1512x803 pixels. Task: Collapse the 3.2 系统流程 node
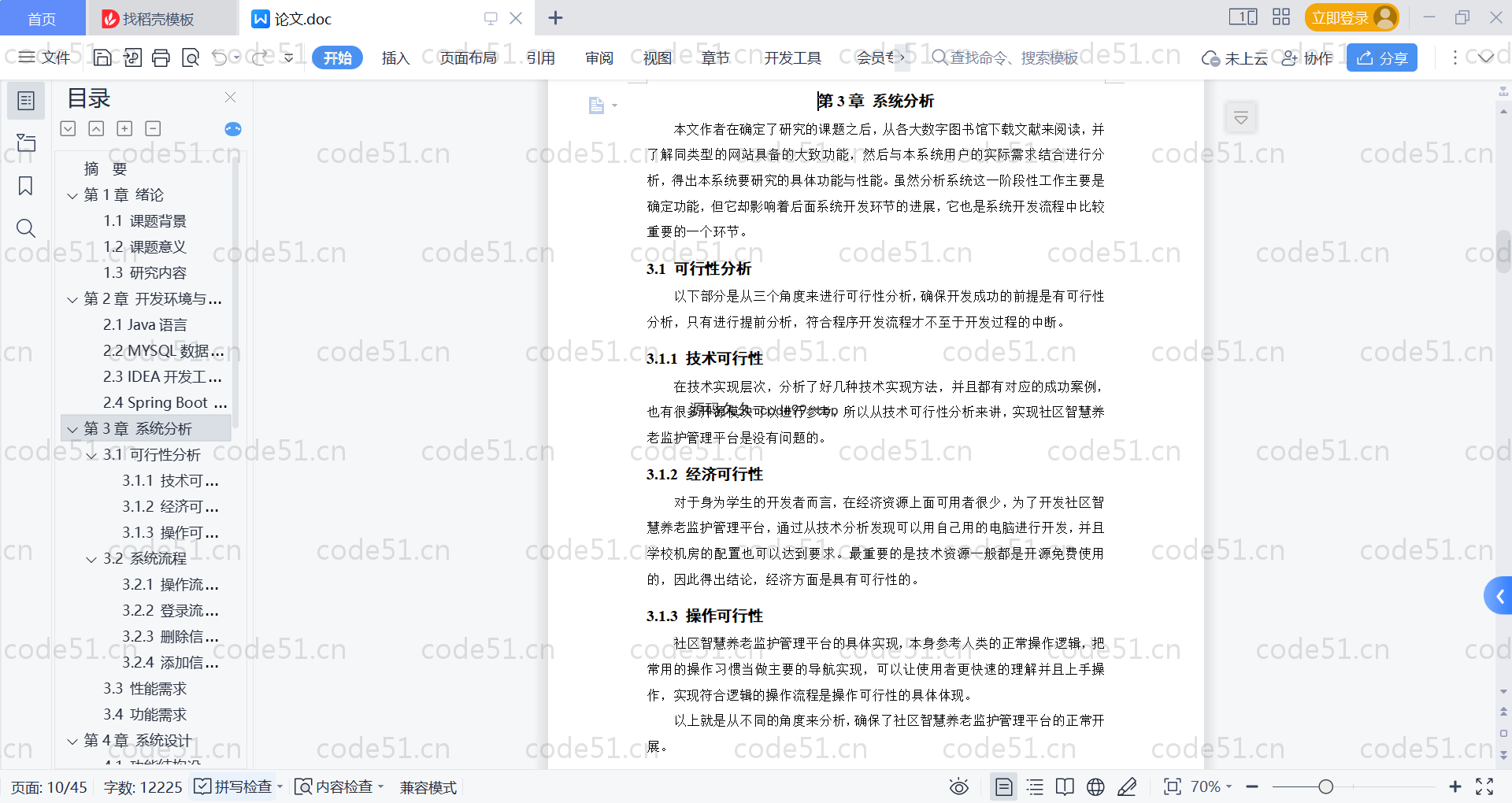click(91, 560)
